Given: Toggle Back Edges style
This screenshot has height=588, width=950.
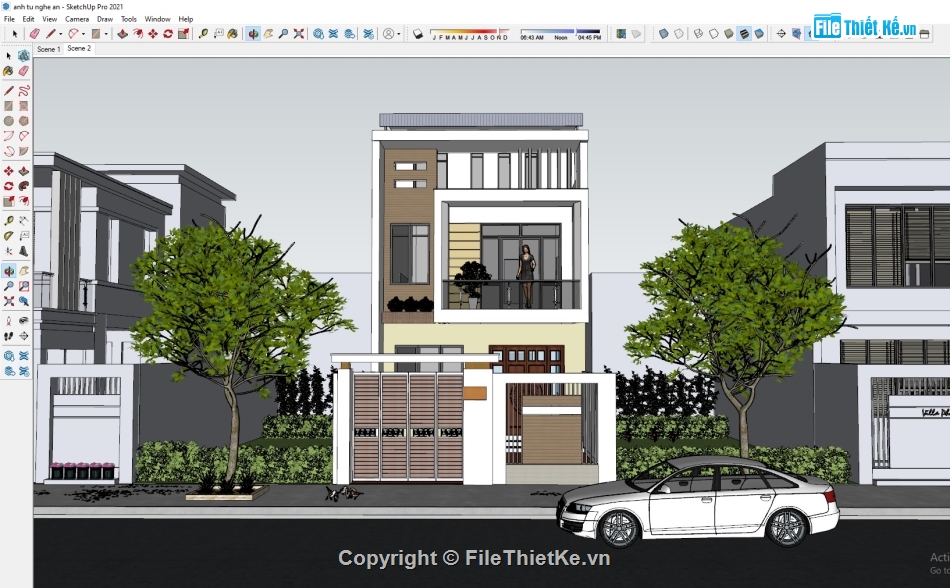Looking at the screenshot, I should pos(679,33).
